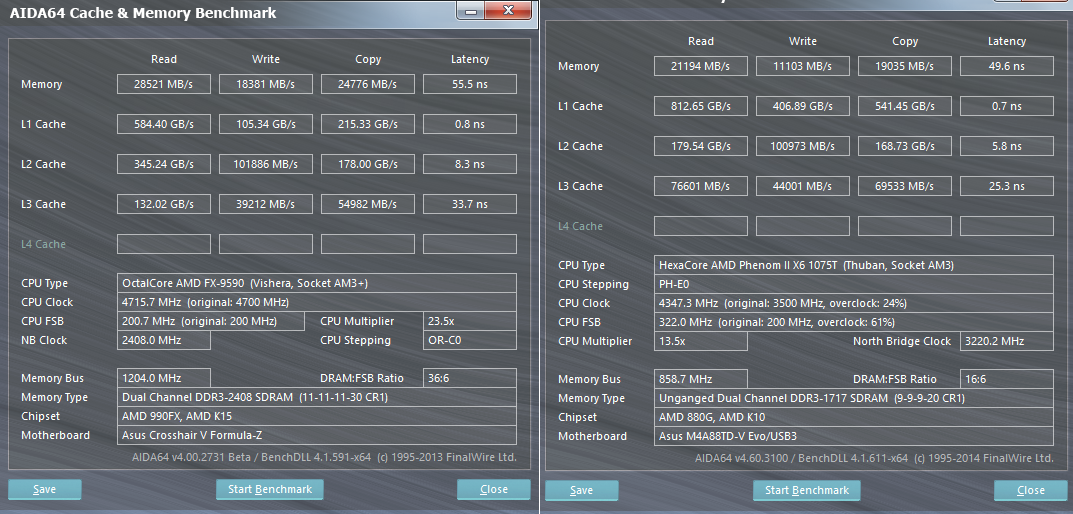1073x514 pixels.
Task: Select right window Memory Copy 19035 MB/s
Action: 905,66
